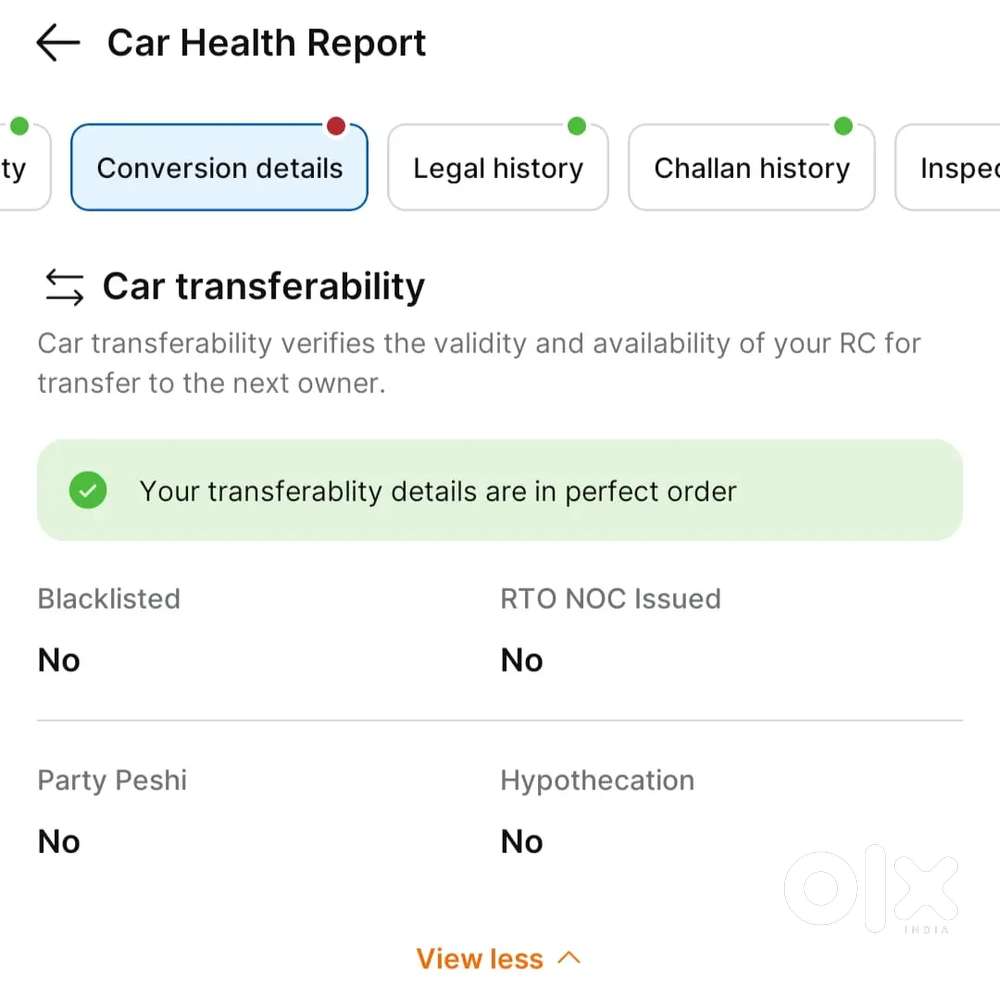Click green status dot on Legal history

[576, 126]
